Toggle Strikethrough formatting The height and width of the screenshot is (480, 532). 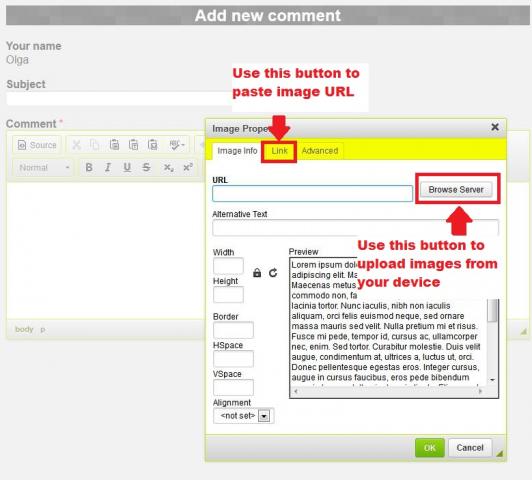click(x=146, y=168)
